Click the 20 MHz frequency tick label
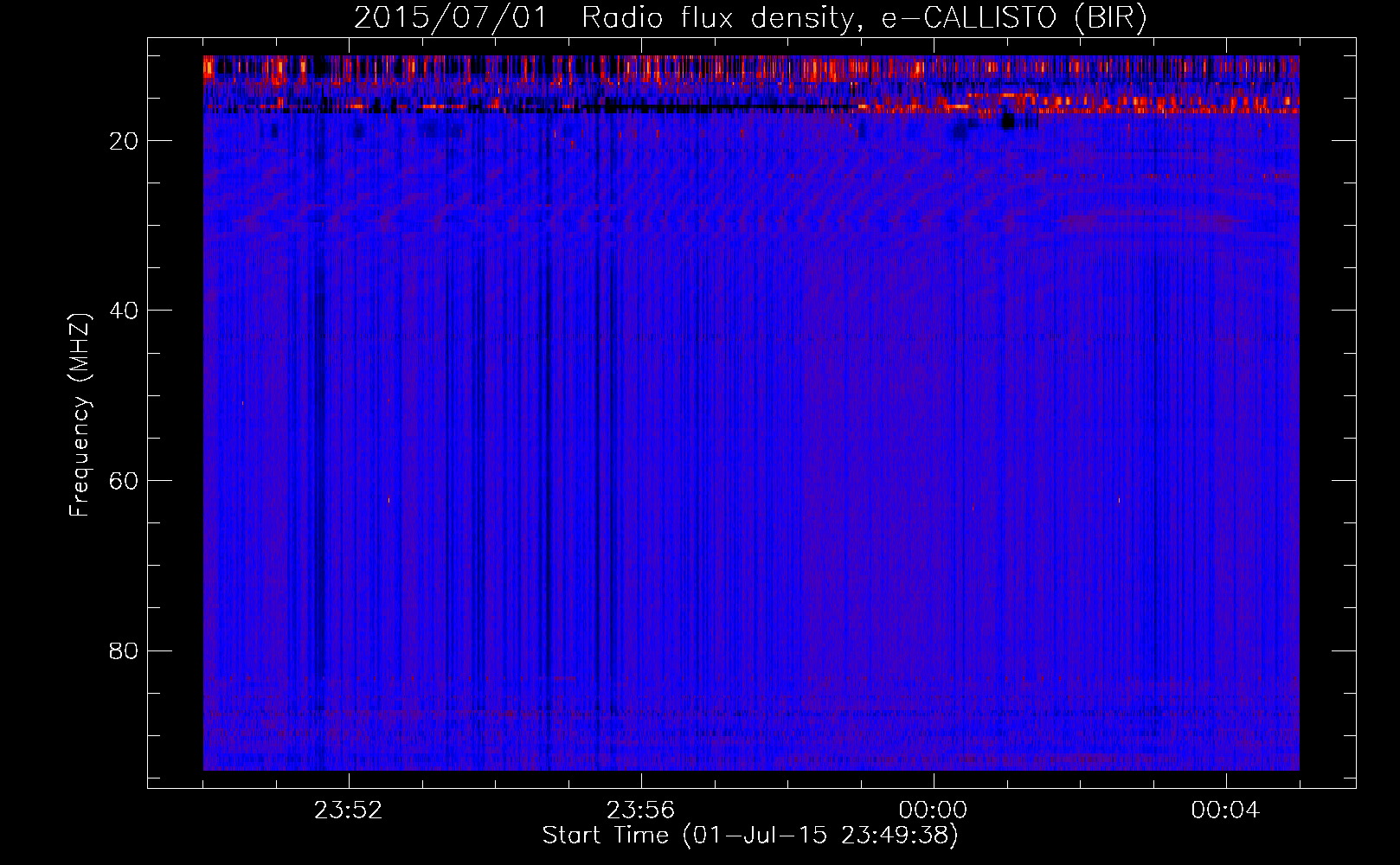 [124, 141]
